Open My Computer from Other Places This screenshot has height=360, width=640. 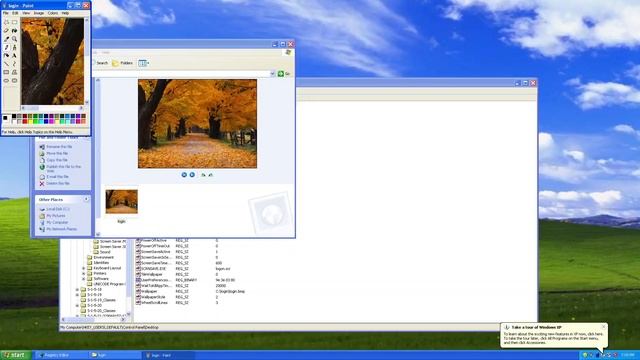[x=57, y=222]
